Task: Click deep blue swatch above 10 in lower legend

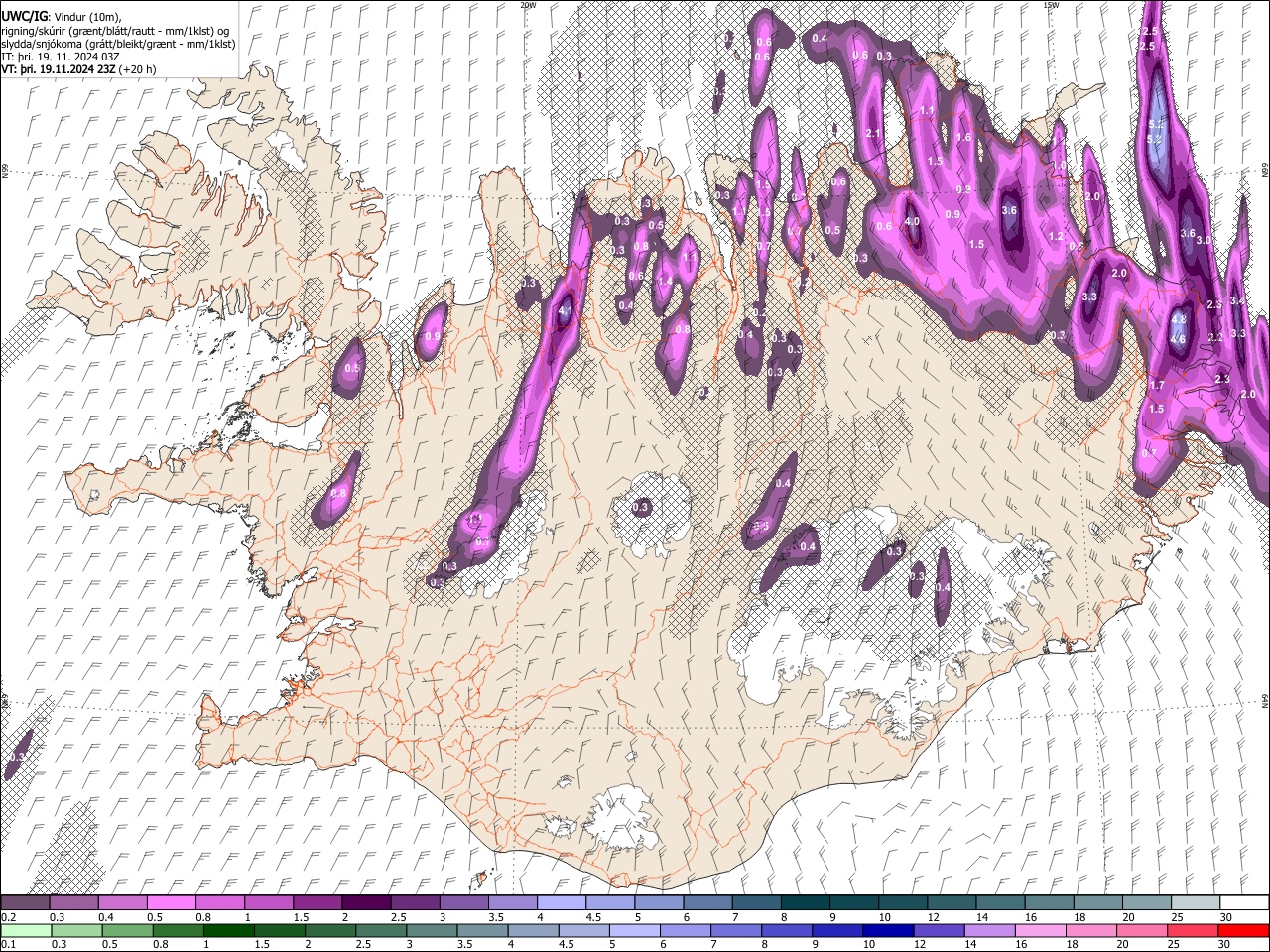Action: coord(887,930)
